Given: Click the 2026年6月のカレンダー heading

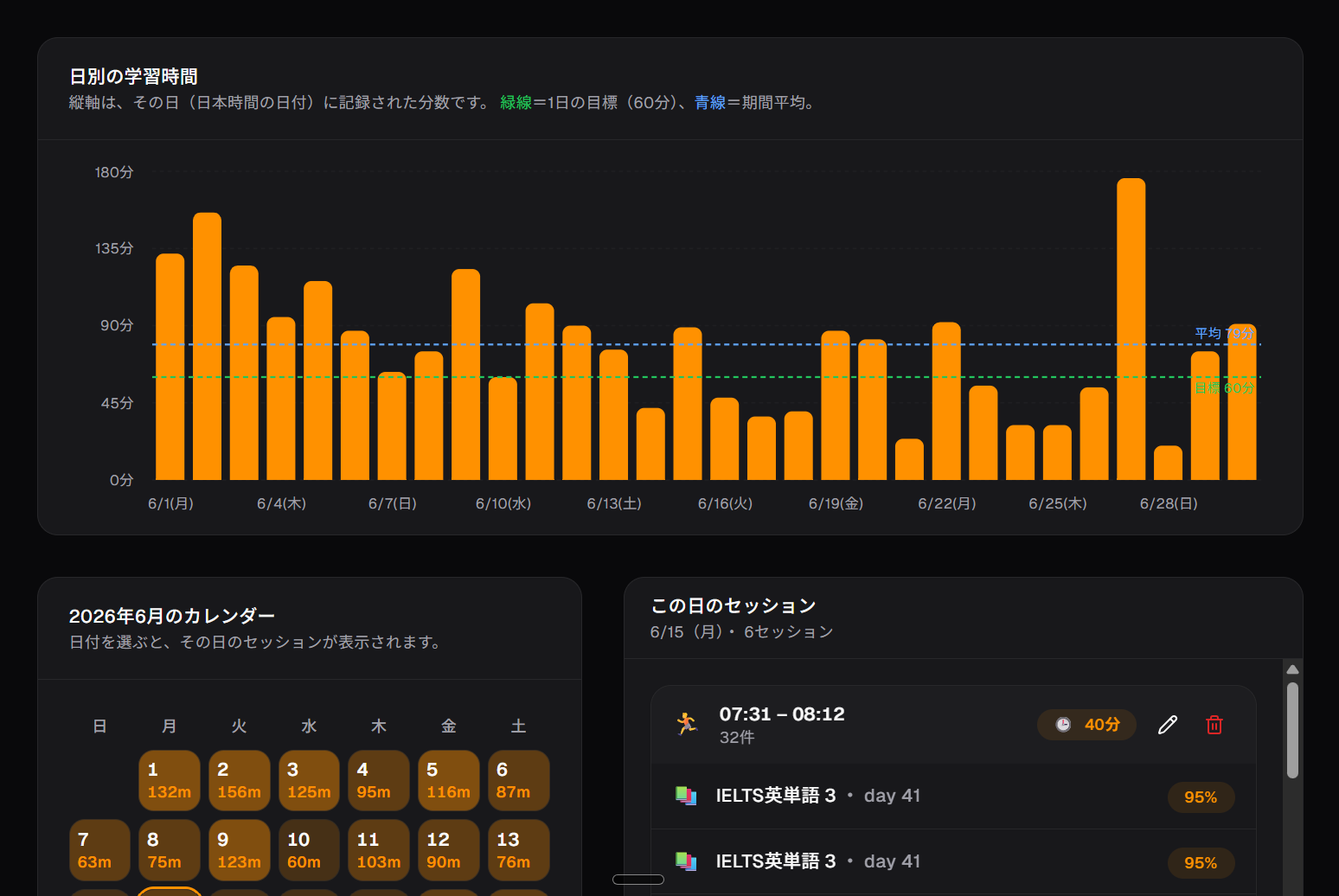Looking at the screenshot, I should pos(172,616).
